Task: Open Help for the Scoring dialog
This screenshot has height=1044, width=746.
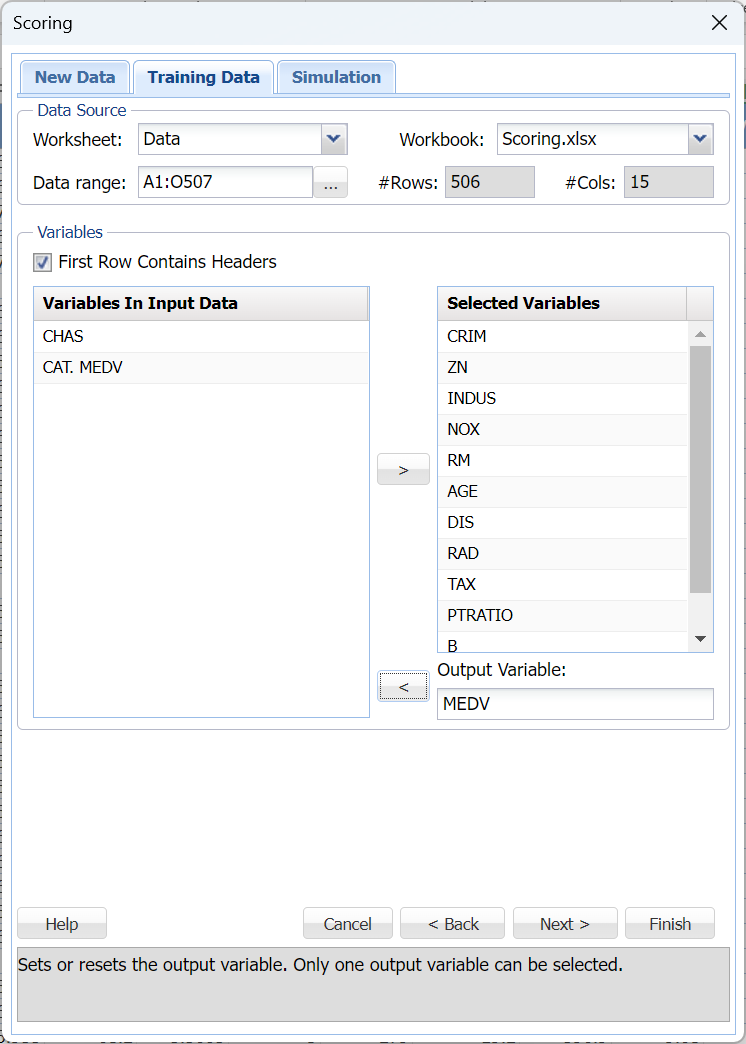Action: tap(62, 924)
